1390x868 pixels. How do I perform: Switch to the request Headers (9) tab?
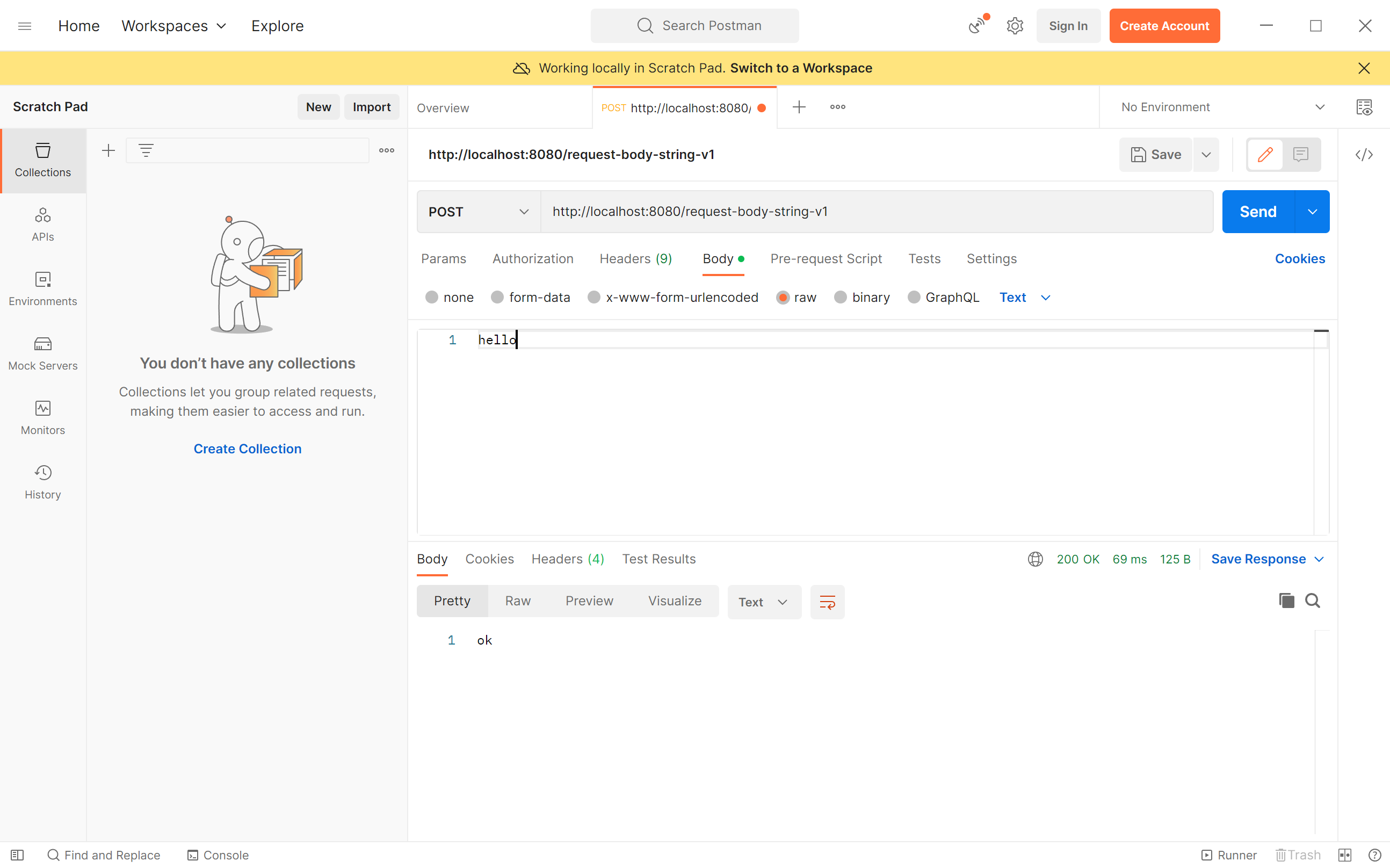pos(635,259)
